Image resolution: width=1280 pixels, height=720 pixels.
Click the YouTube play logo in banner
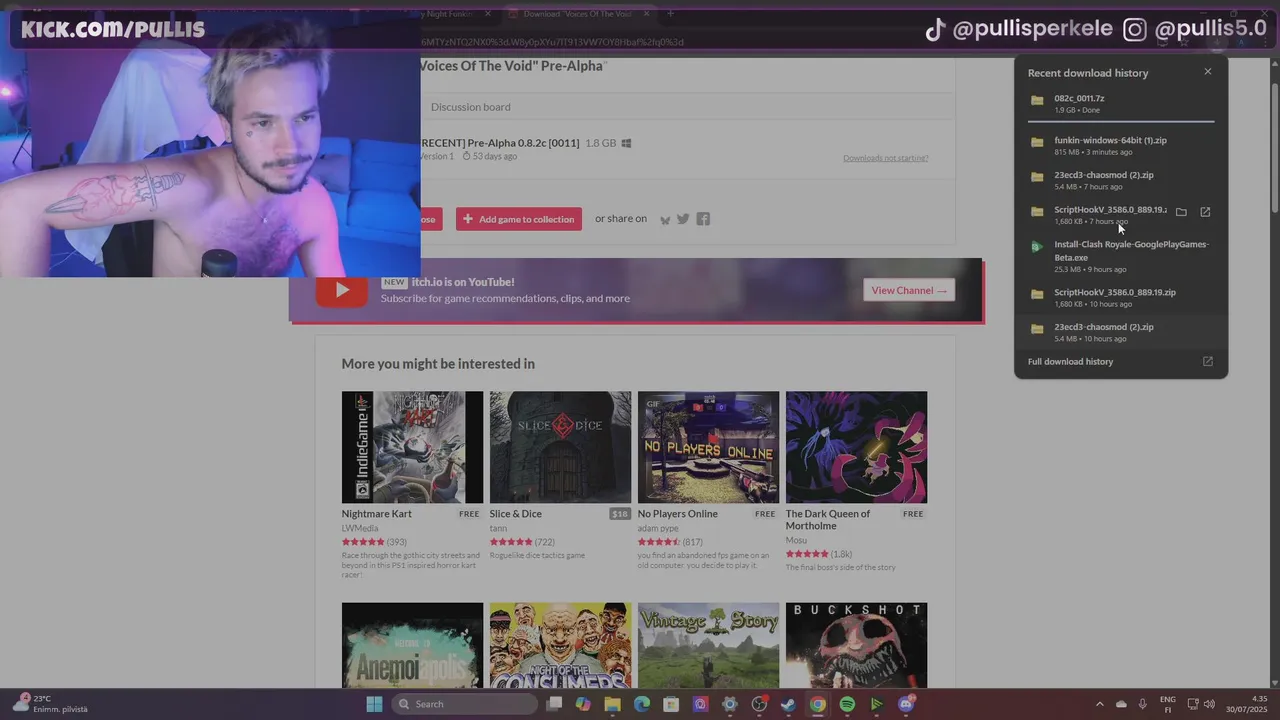(341, 290)
